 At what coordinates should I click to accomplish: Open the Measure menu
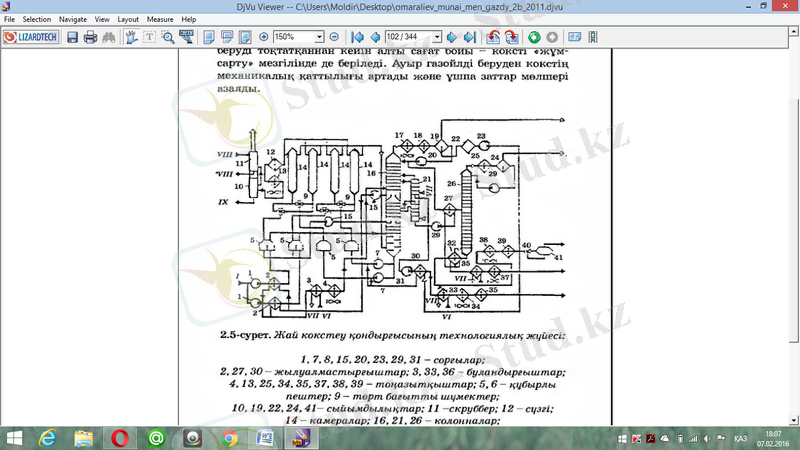click(160, 19)
